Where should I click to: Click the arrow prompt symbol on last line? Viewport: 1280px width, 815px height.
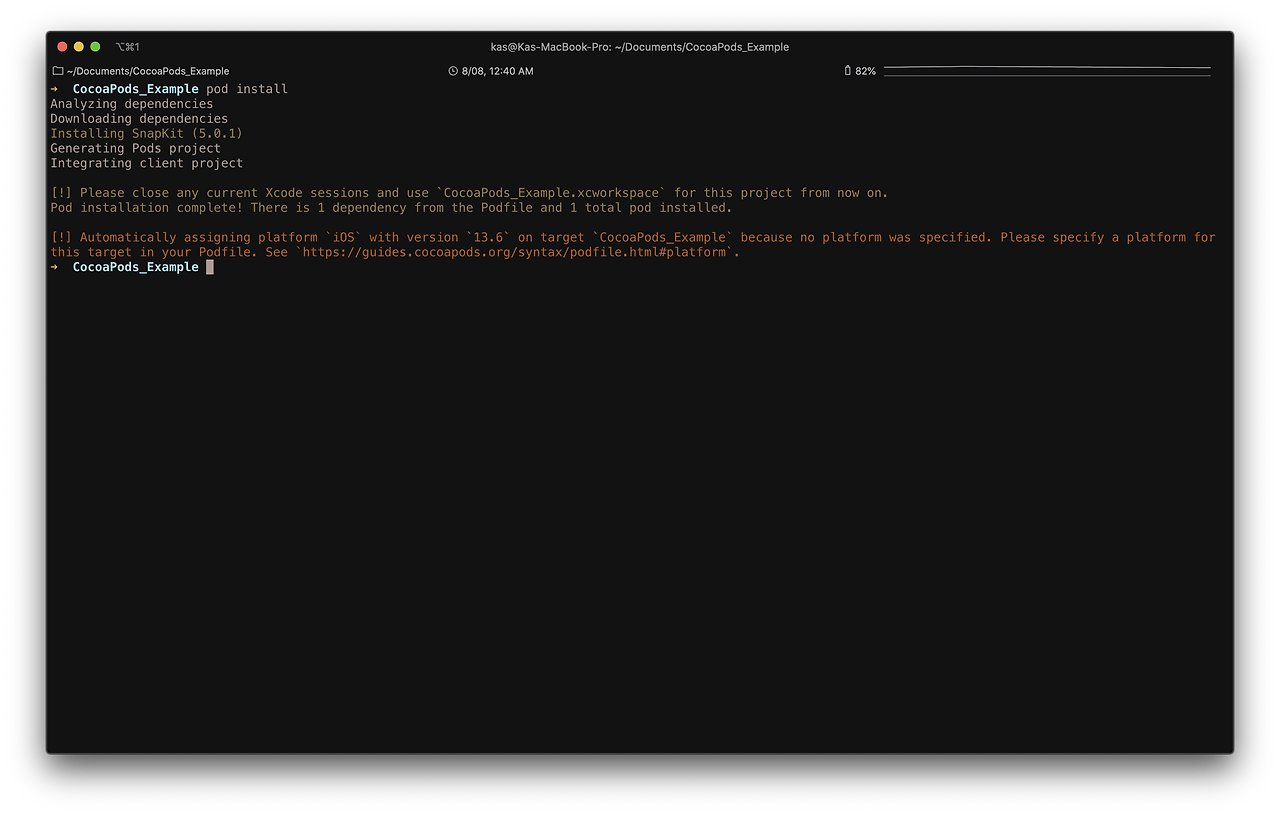pyautogui.click(x=54, y=267)
